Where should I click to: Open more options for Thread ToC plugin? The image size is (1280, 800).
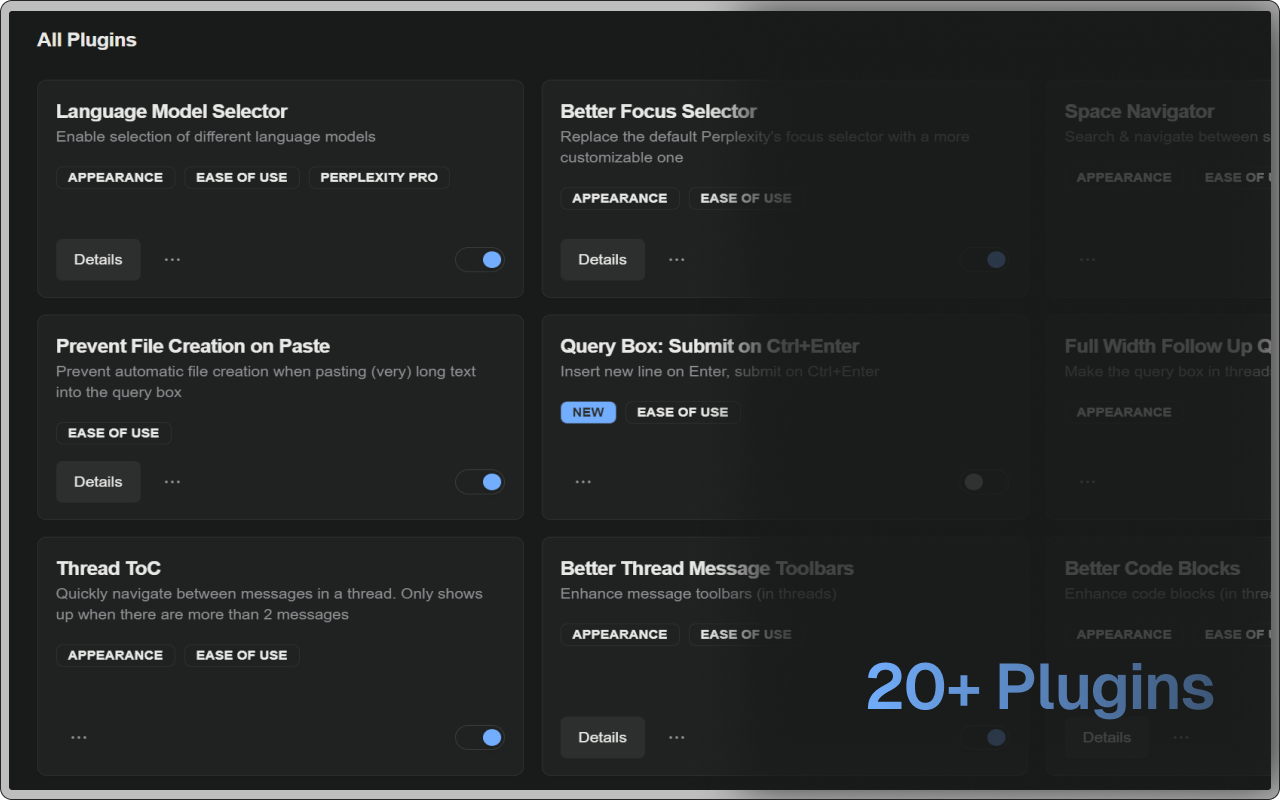click(79, 738)
